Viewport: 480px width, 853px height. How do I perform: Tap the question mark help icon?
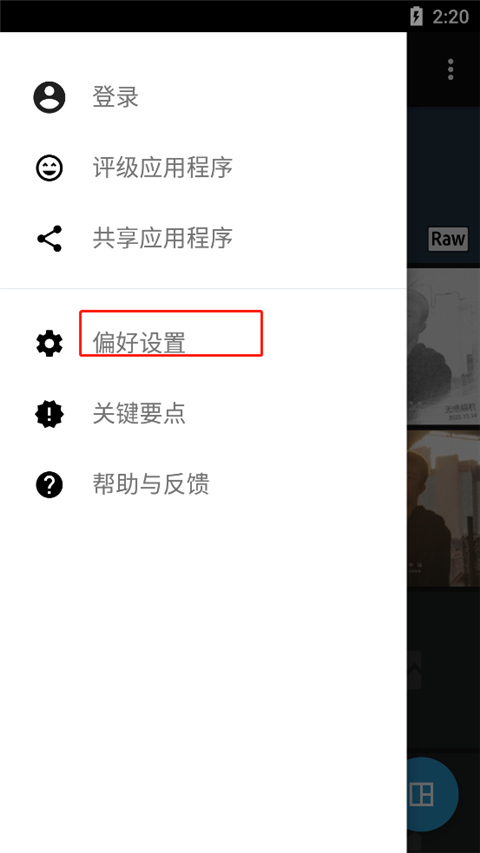49,484
